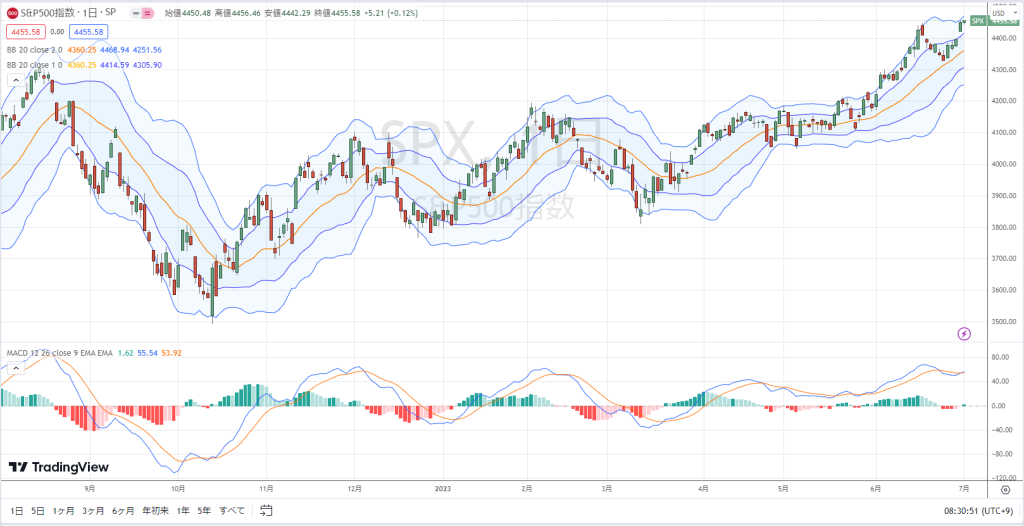The width and height of the screenshot is (1024, 526).
Task: Click the 4468.94 upper band value
Action: pyautogui.click(x=115, y=50)
